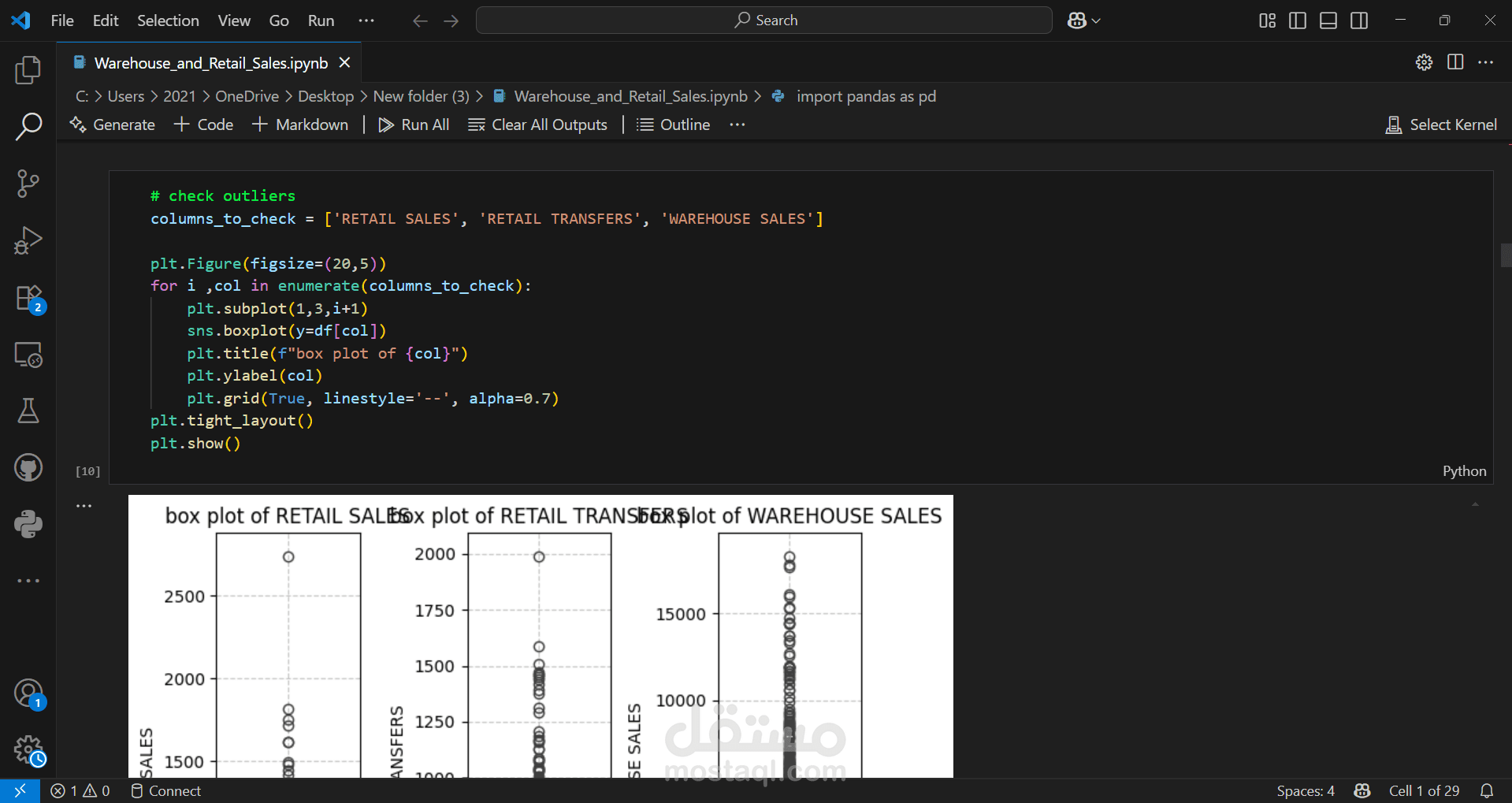Open Remote Explorer view
Screen dimensions: 1512x803
tap(28, 355)
